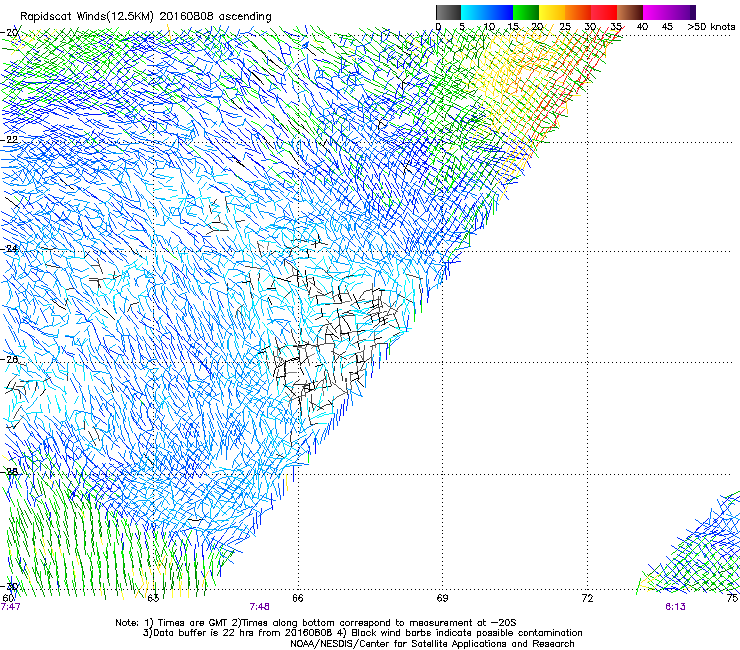Viewport: 740px width, 650px height.
Task: Click the '-22' latitude label
Action: (x=9, y=139)
